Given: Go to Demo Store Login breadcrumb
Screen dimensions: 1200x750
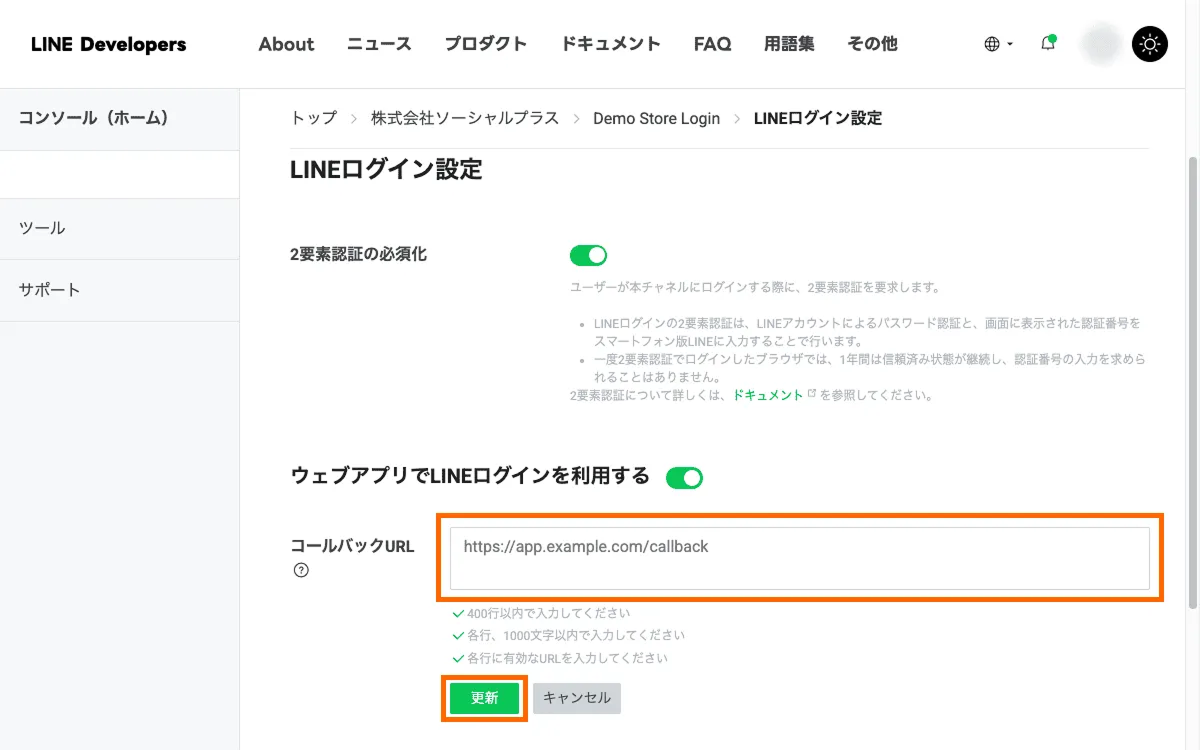Looking at the screenshot, I should tap(656, 118).
